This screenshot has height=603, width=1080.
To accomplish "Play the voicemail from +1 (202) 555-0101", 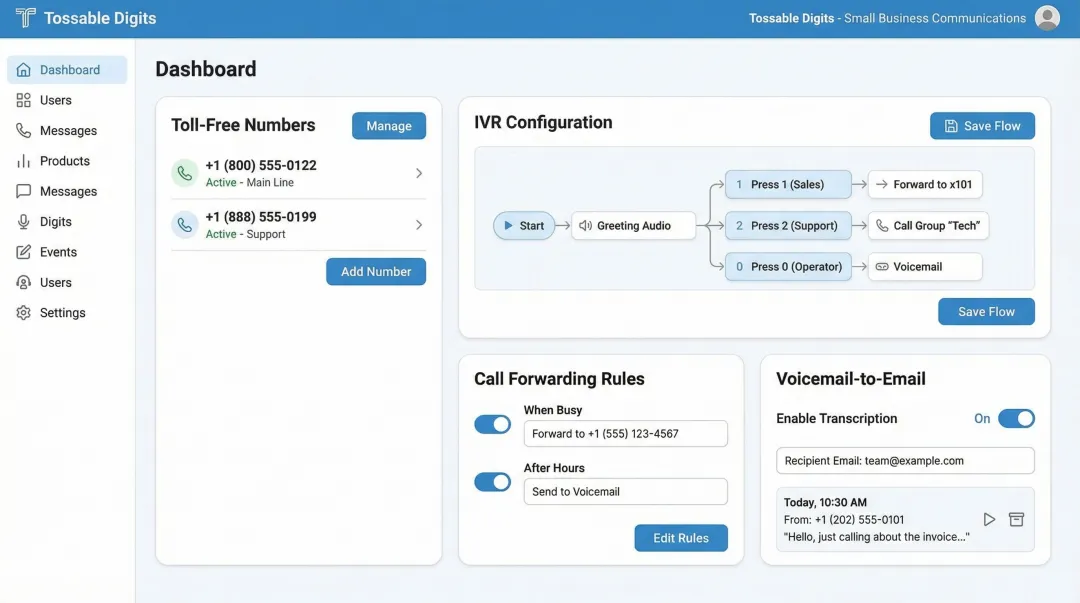I will 989,519.
